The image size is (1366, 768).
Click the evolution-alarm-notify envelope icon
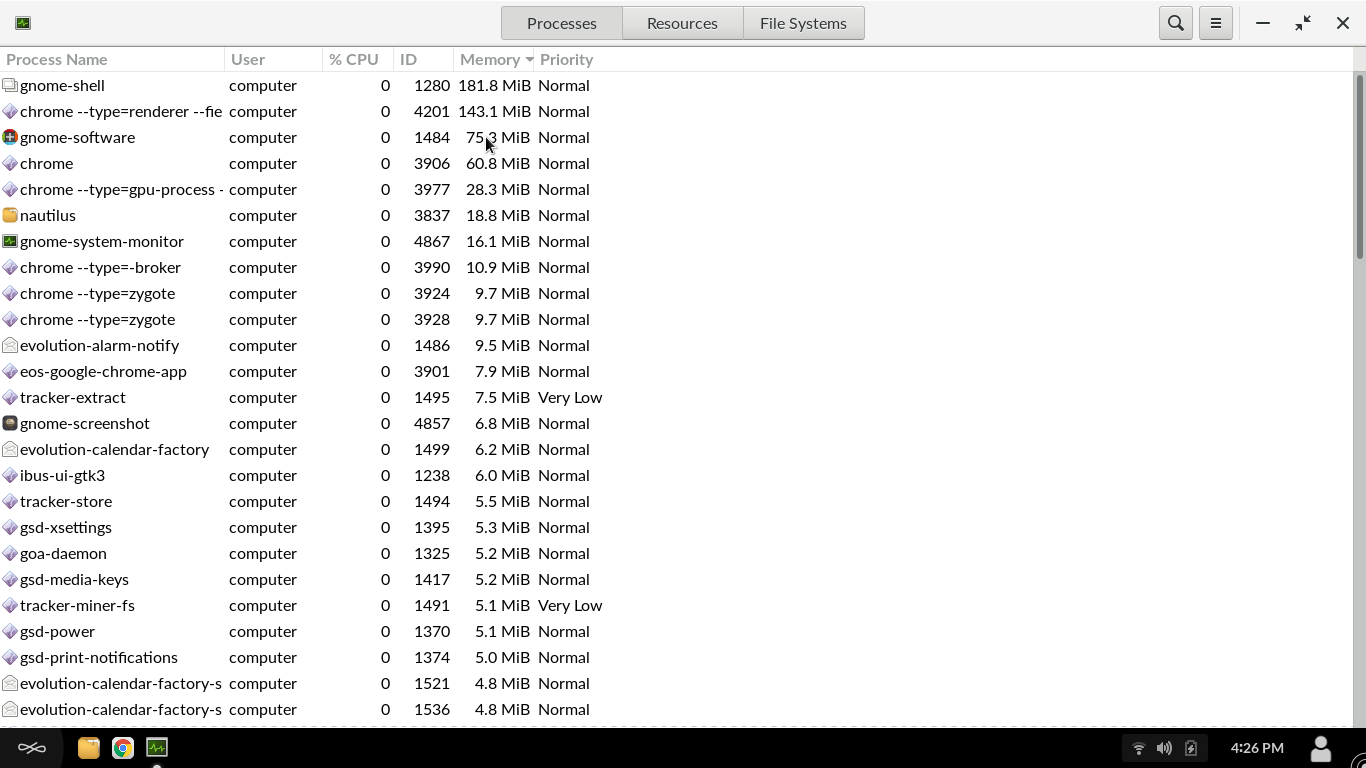[x=10, y=345]
